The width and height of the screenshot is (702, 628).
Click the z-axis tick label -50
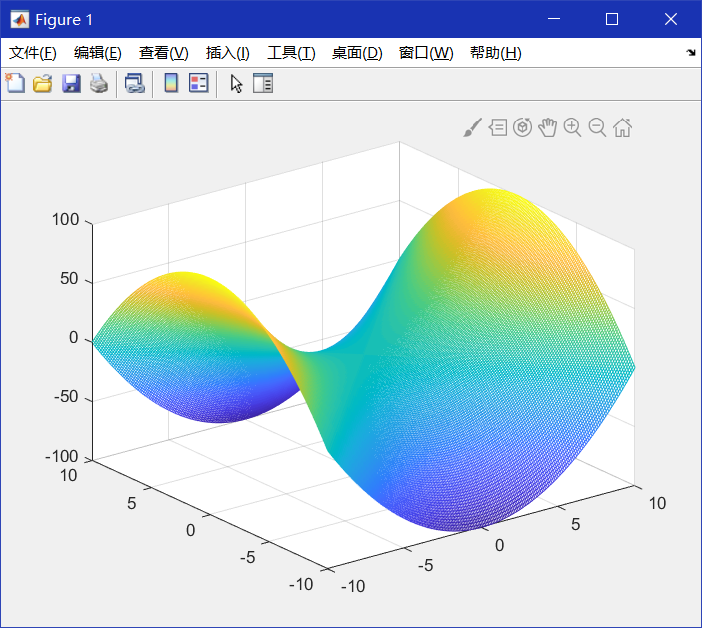pos(66,397)
